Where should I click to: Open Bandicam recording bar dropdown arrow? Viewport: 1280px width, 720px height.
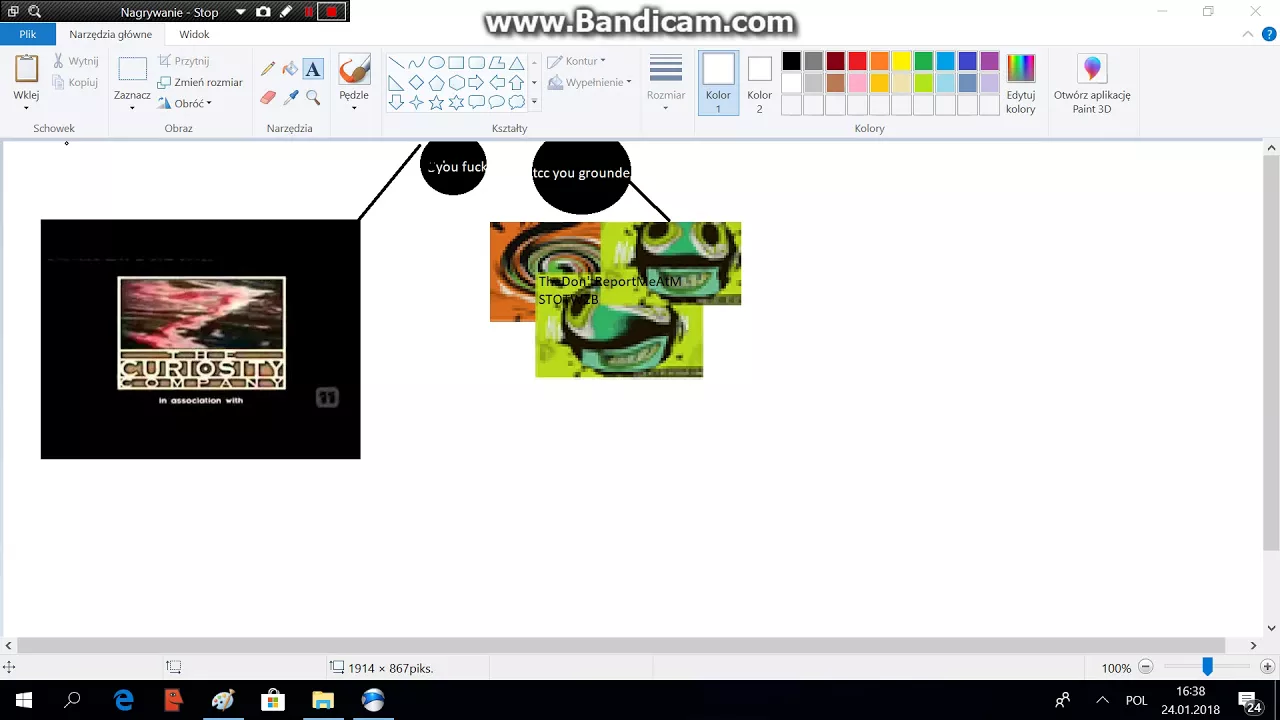(241, 13)
